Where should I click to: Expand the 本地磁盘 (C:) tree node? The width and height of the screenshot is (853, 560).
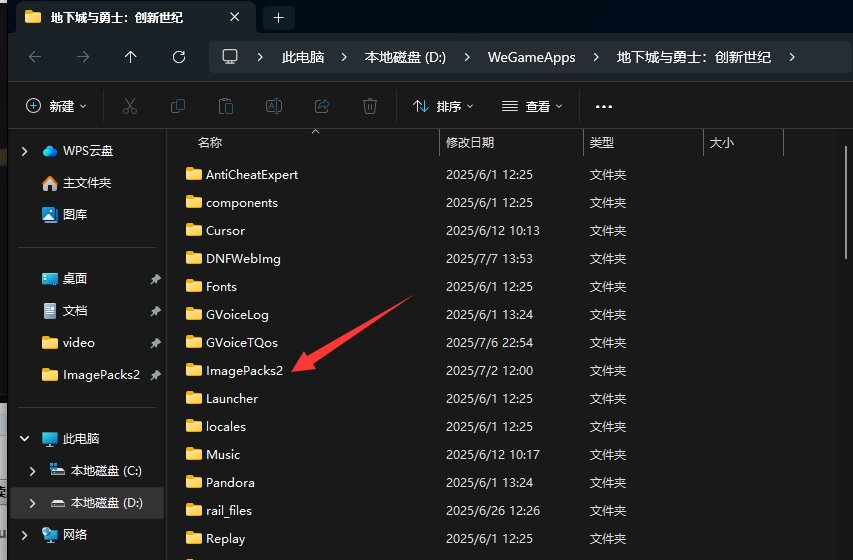[x=32, y=471]
